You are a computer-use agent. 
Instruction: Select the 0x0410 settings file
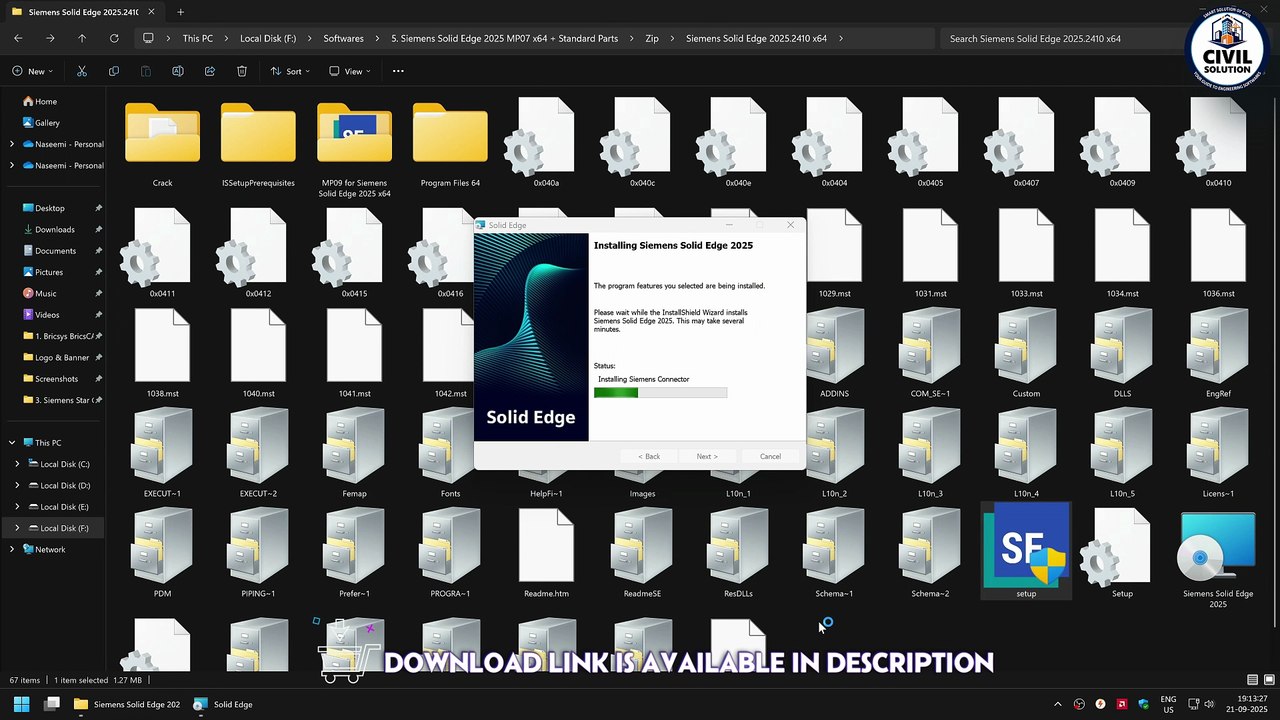(1218, 140)
